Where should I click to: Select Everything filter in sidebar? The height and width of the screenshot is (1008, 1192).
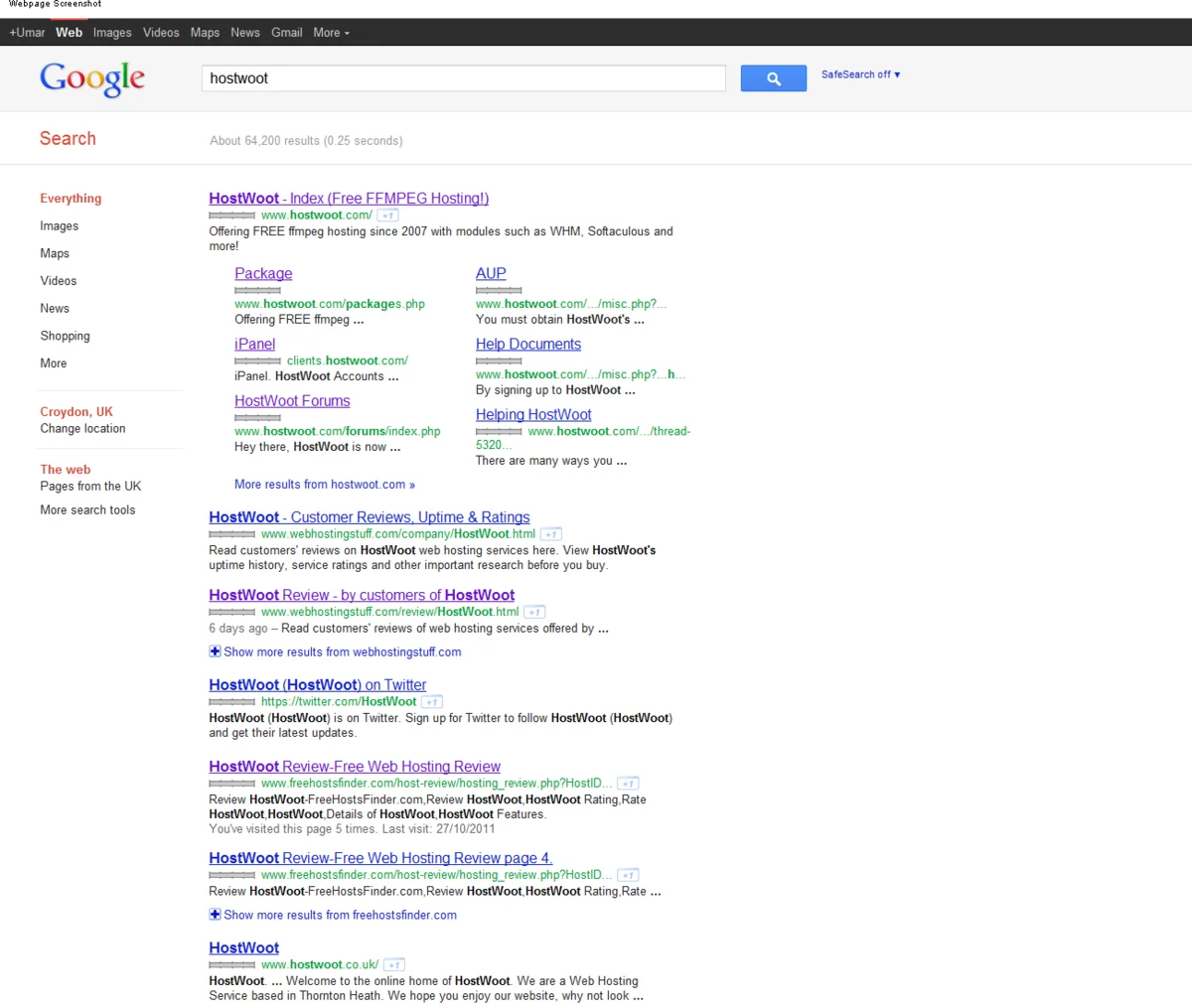(x=71, y=199)
